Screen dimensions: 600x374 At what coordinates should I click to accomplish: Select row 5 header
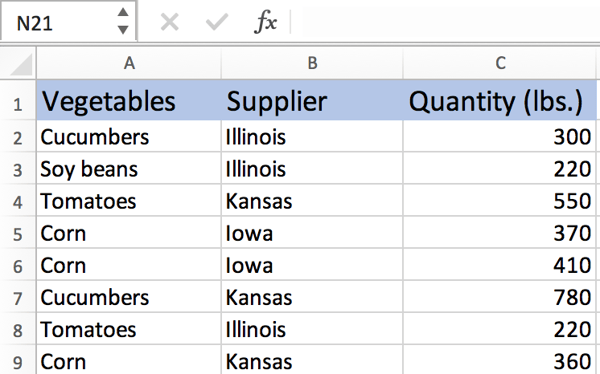pyautogui.click(x=18, y=234)
